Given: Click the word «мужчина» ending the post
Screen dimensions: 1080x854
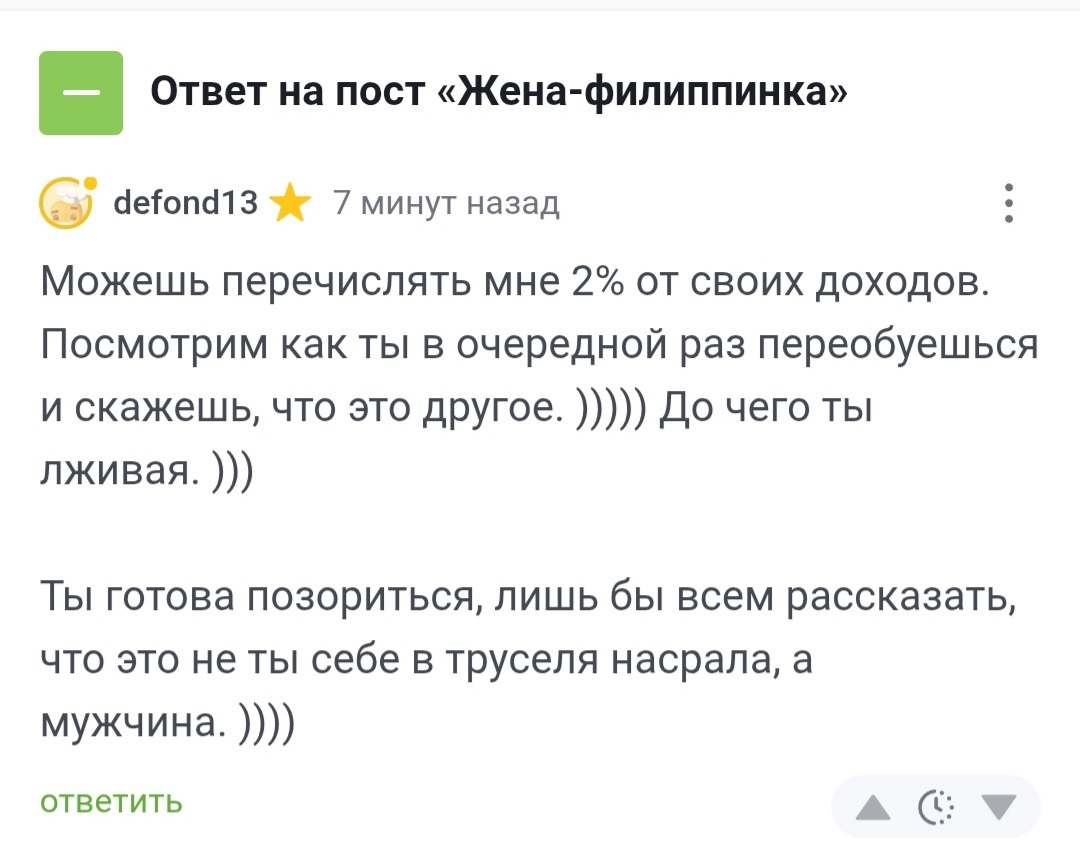Looking at the screenshot, I should pyautogui.click(x=132, y=723).
